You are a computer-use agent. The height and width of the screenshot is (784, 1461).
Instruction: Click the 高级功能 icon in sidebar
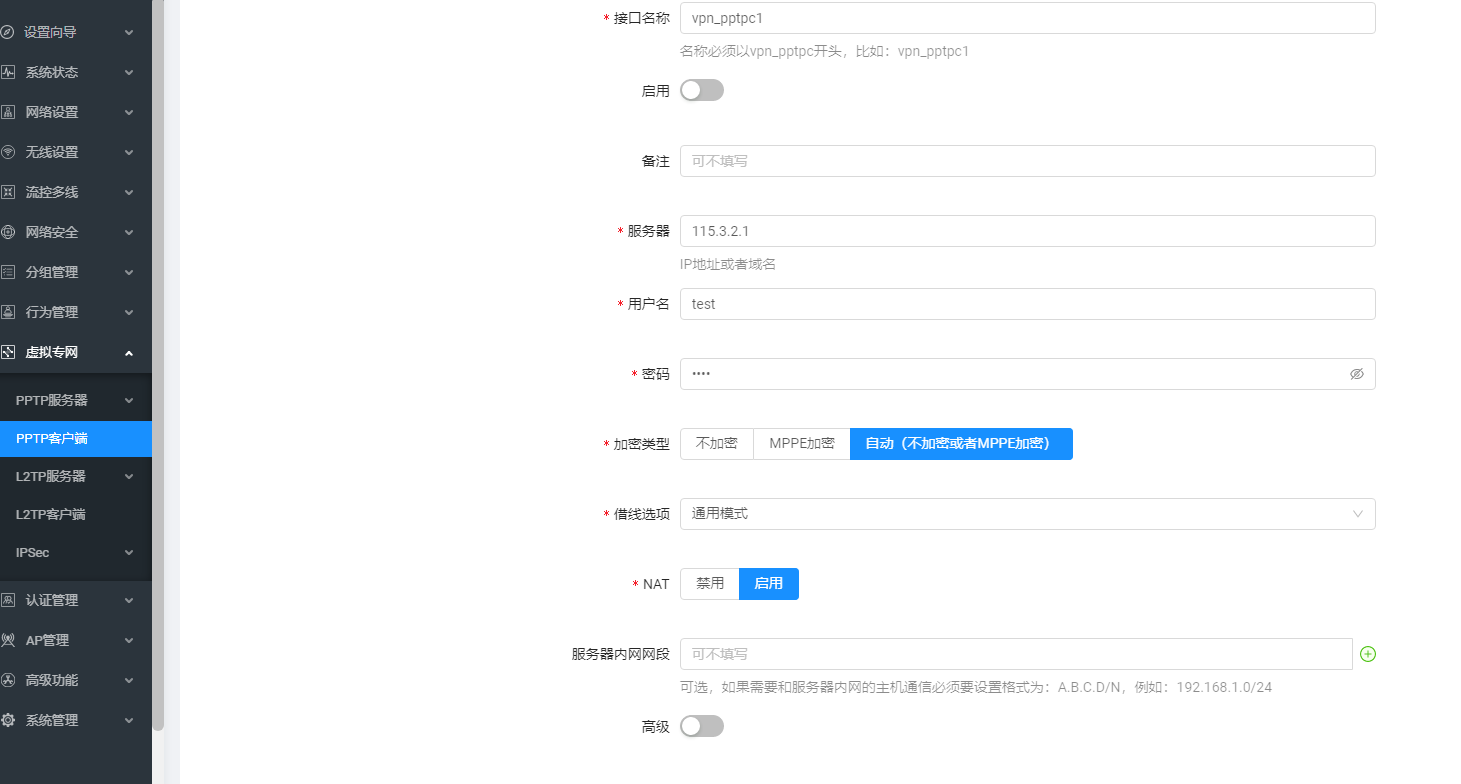coord(8,680)
